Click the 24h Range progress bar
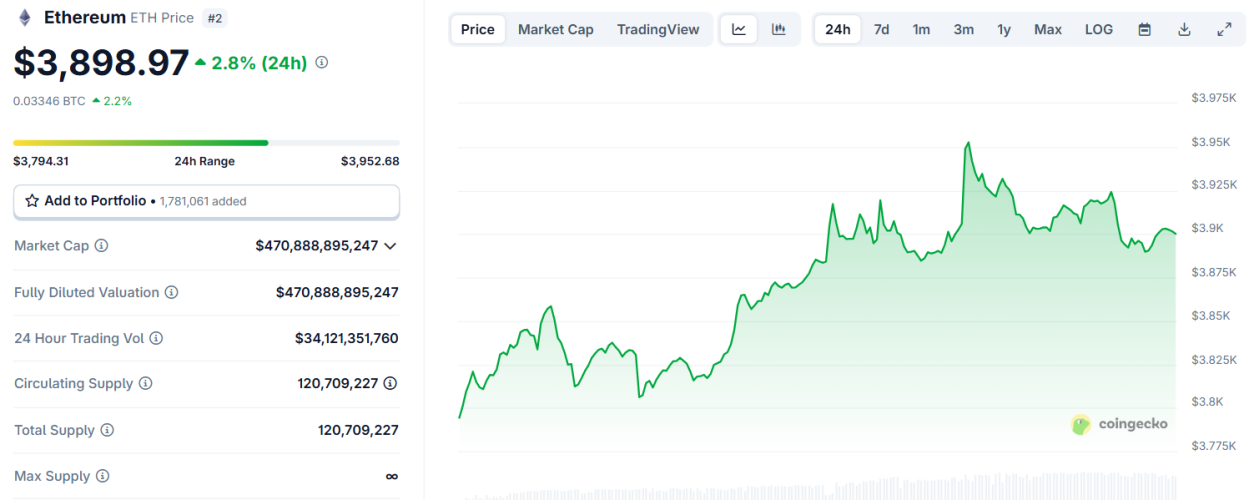 206,143
